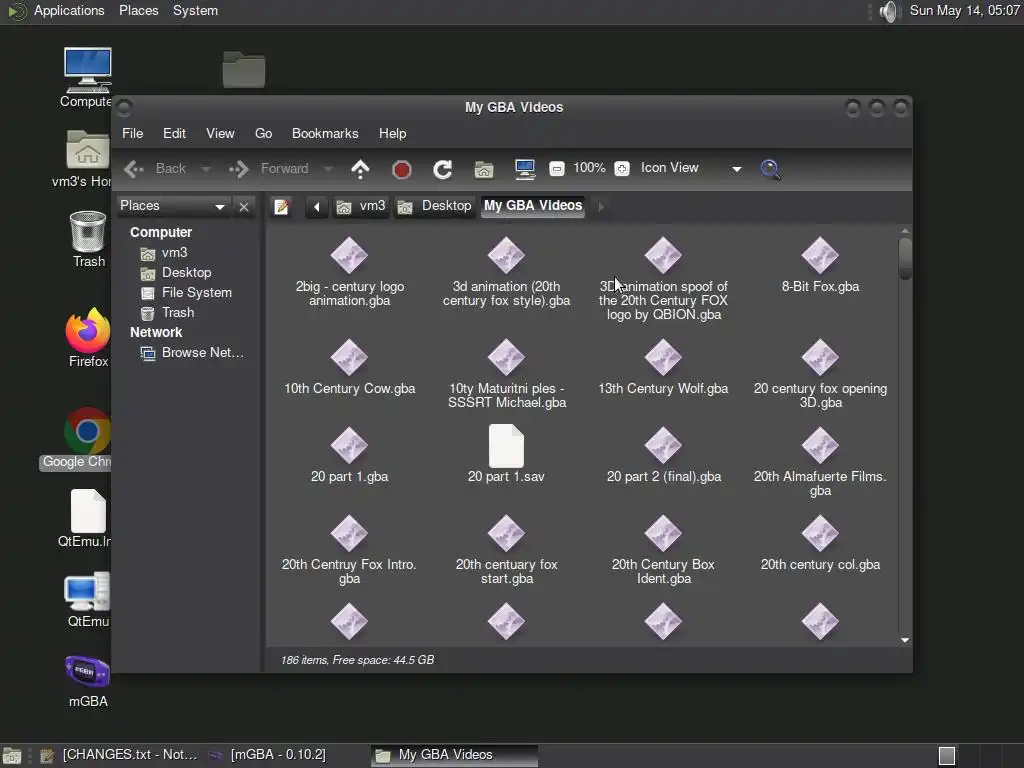Open Trash in Places sidebar

point(168,313)
